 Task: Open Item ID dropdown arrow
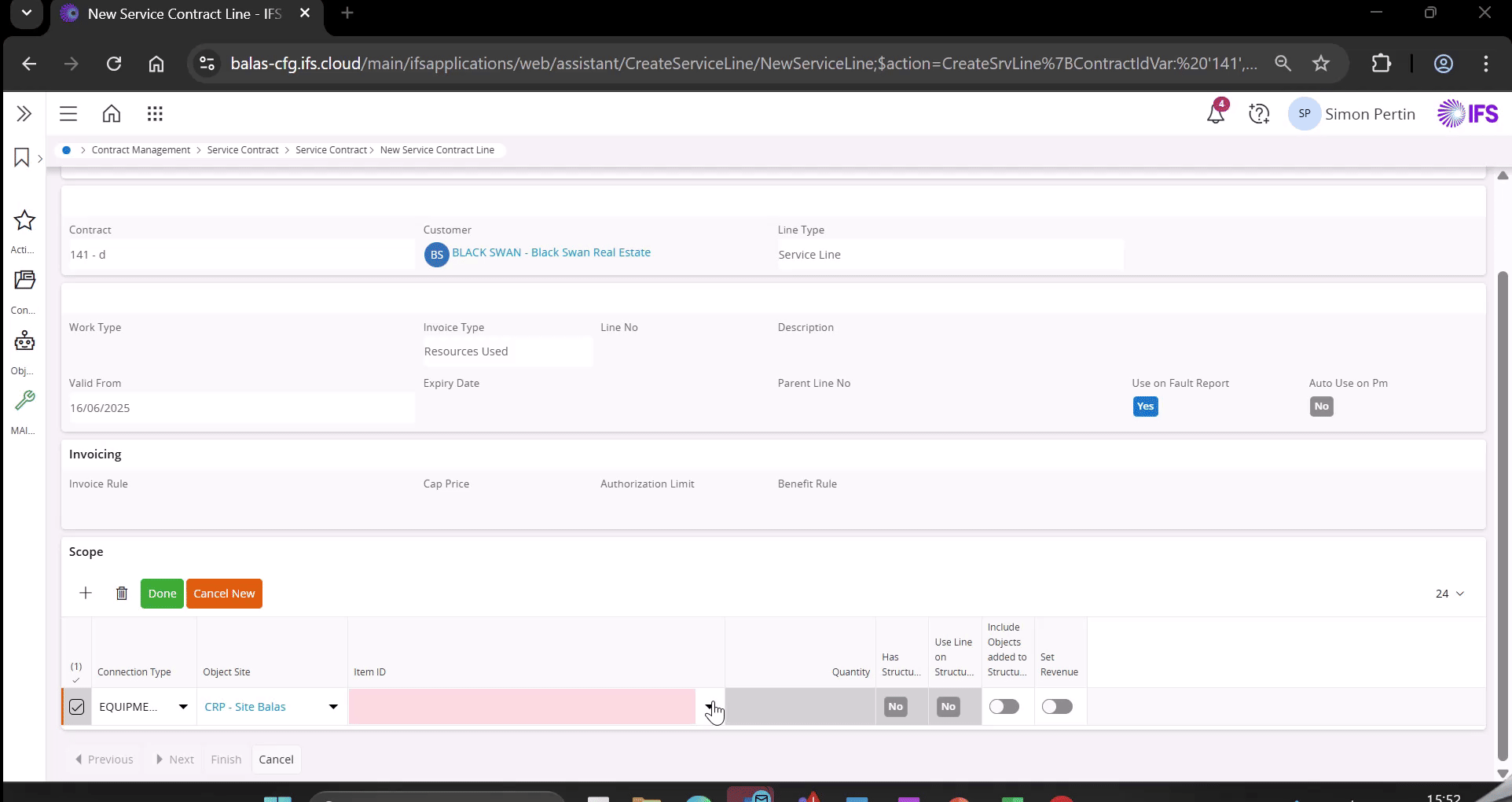(x=710, y=707)
